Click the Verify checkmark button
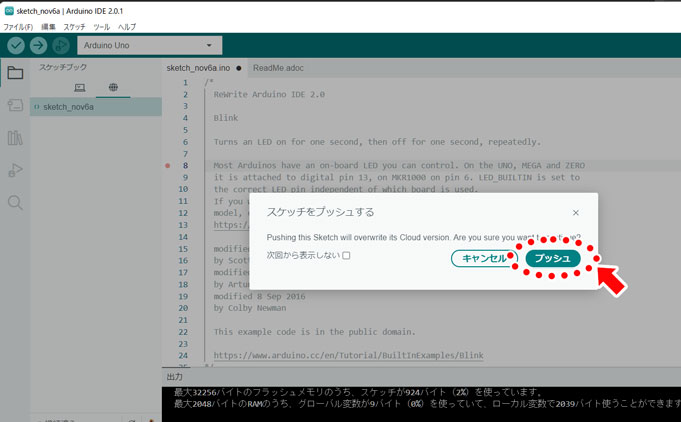This screenshot has width=681, height=422. [16, 45]
